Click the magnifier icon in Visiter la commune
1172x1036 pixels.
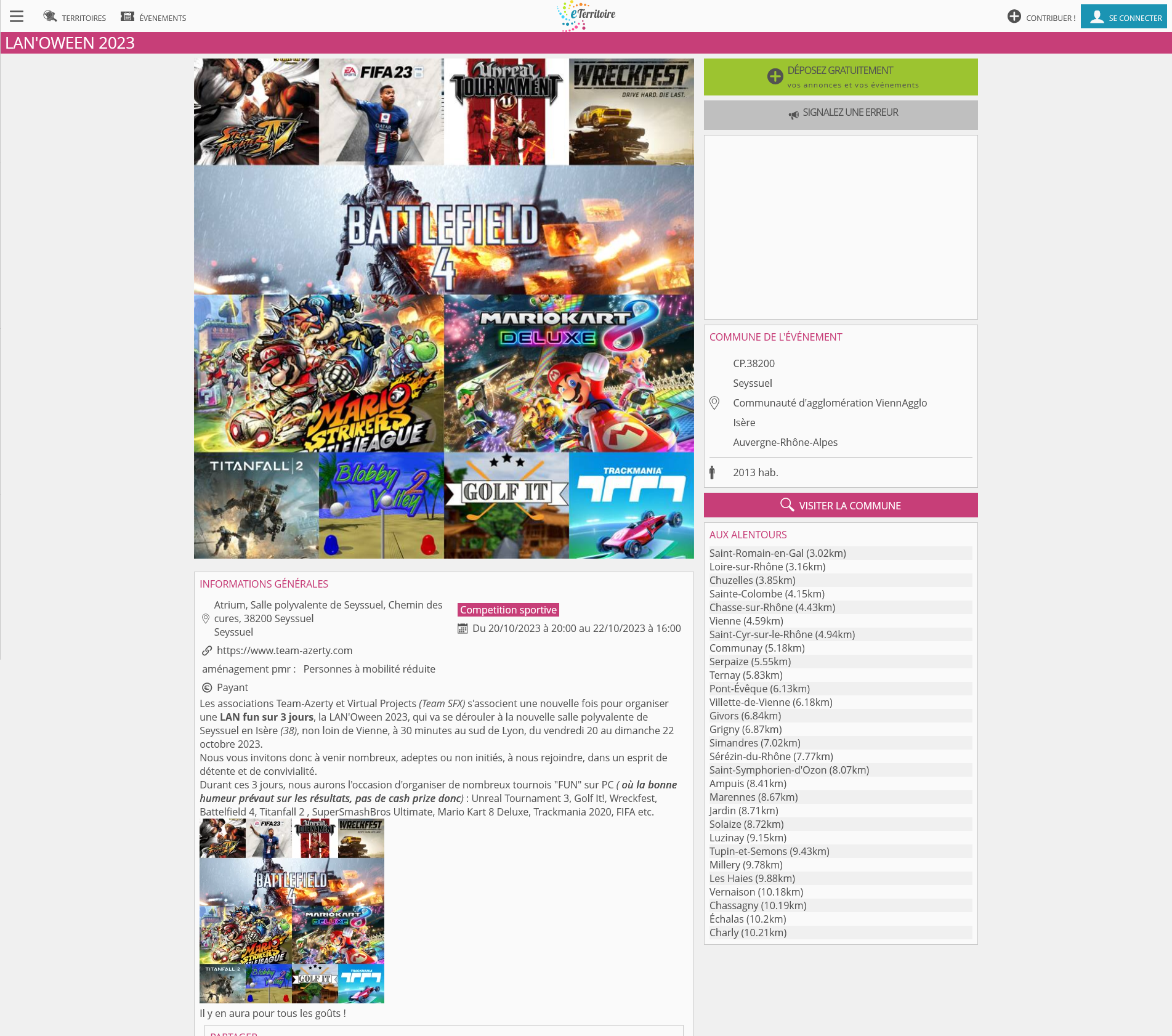(786, 505)
